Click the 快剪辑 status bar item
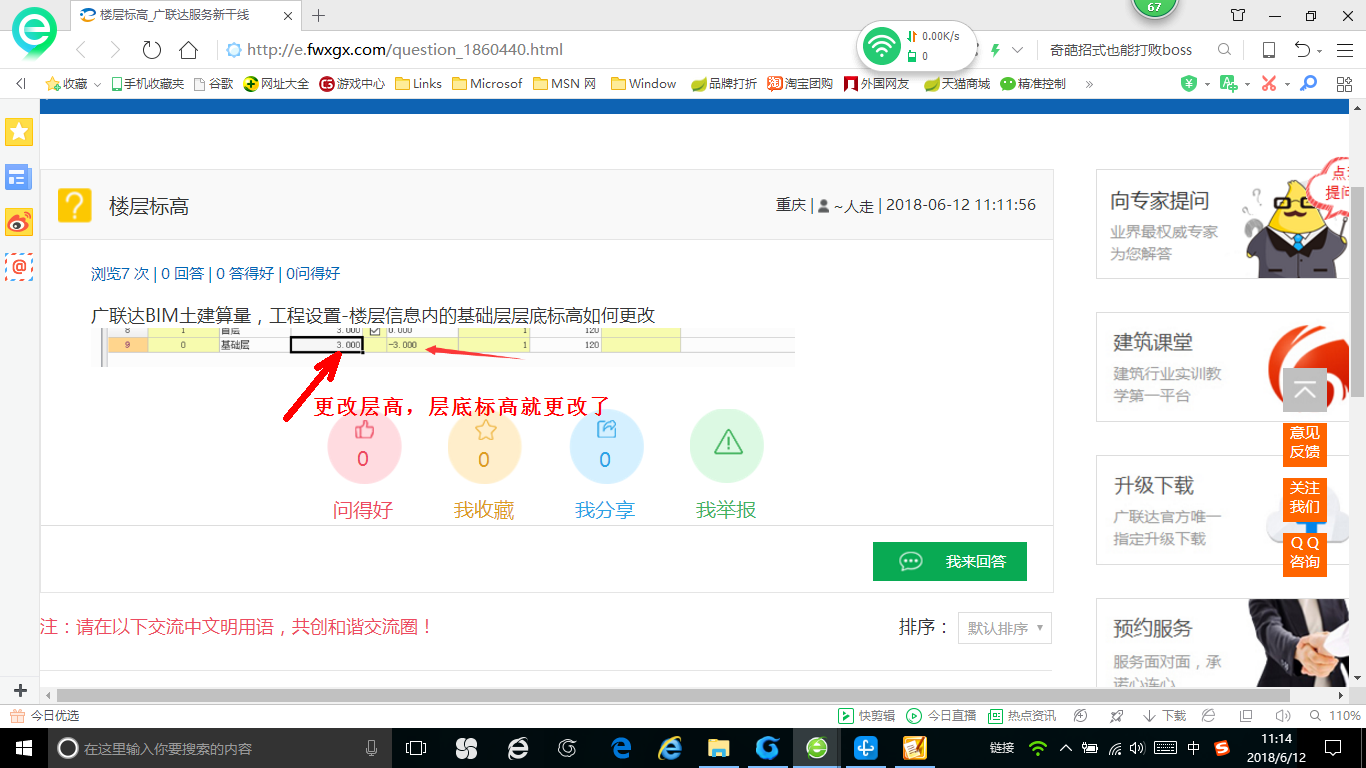Image resolution: width=1366 pixels, height=768 pixels. 866,716
